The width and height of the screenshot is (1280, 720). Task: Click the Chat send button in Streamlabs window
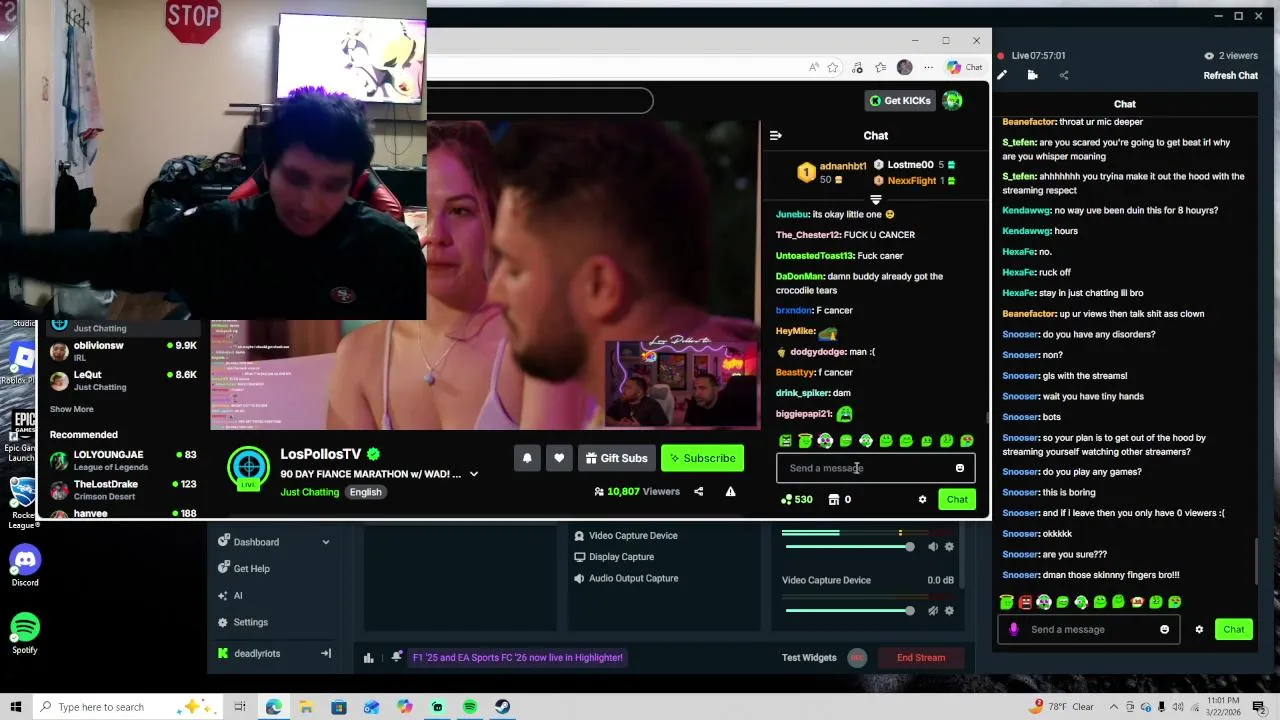coord(1234,629)
